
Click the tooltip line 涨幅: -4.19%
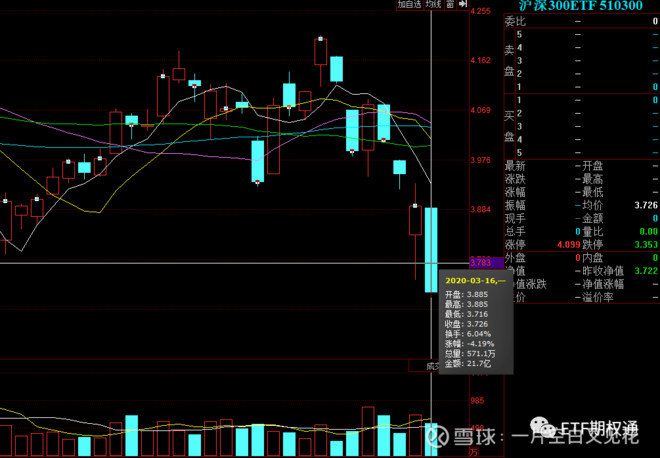tap(470, 344)
